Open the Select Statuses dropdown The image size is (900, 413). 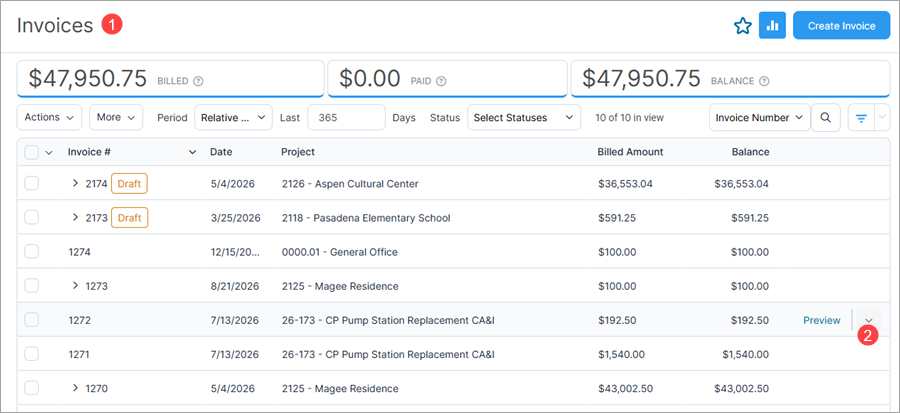tap(523, 117)
